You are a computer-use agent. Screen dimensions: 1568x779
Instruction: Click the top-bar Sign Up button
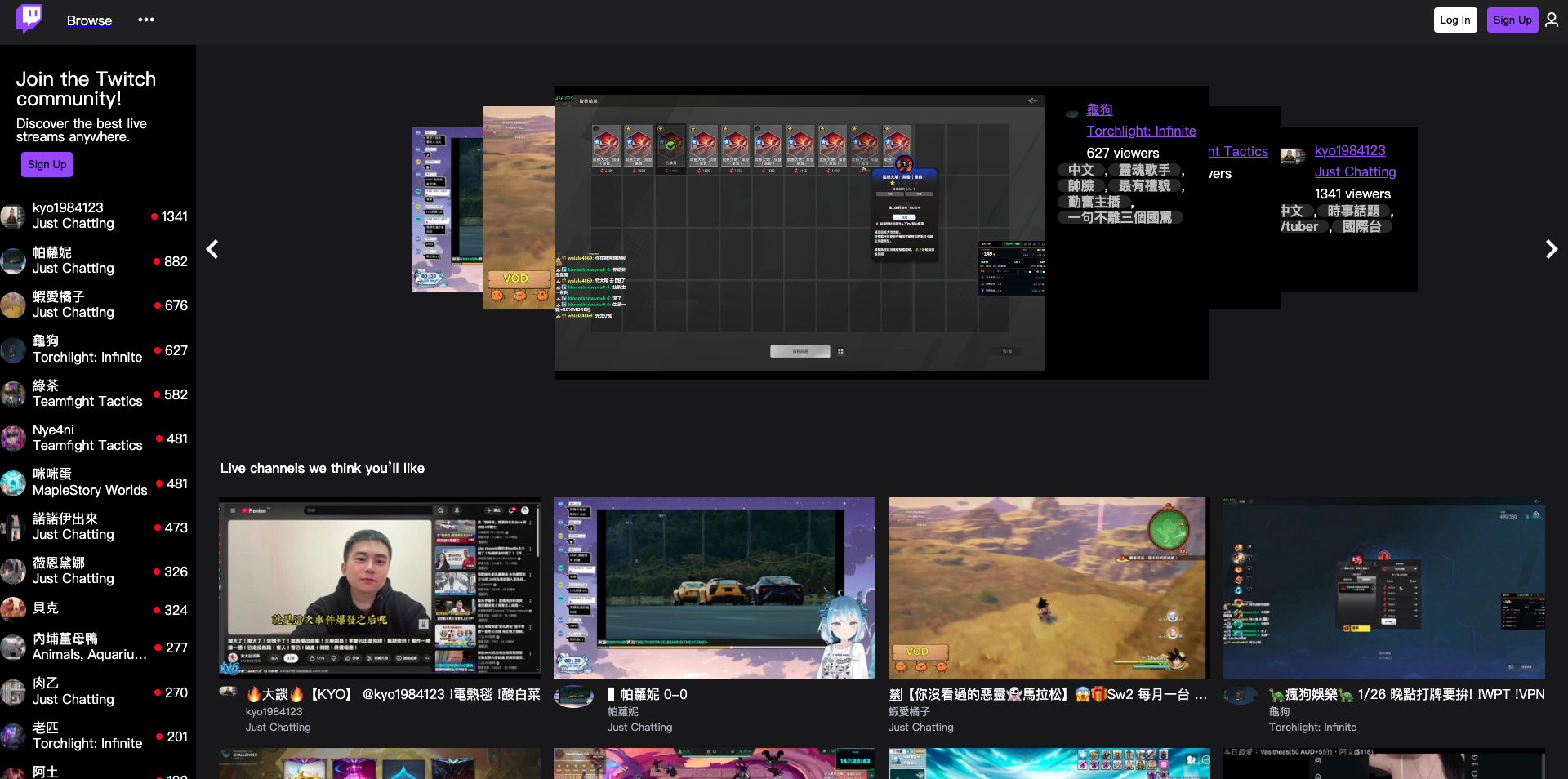tap(1512, 20)
